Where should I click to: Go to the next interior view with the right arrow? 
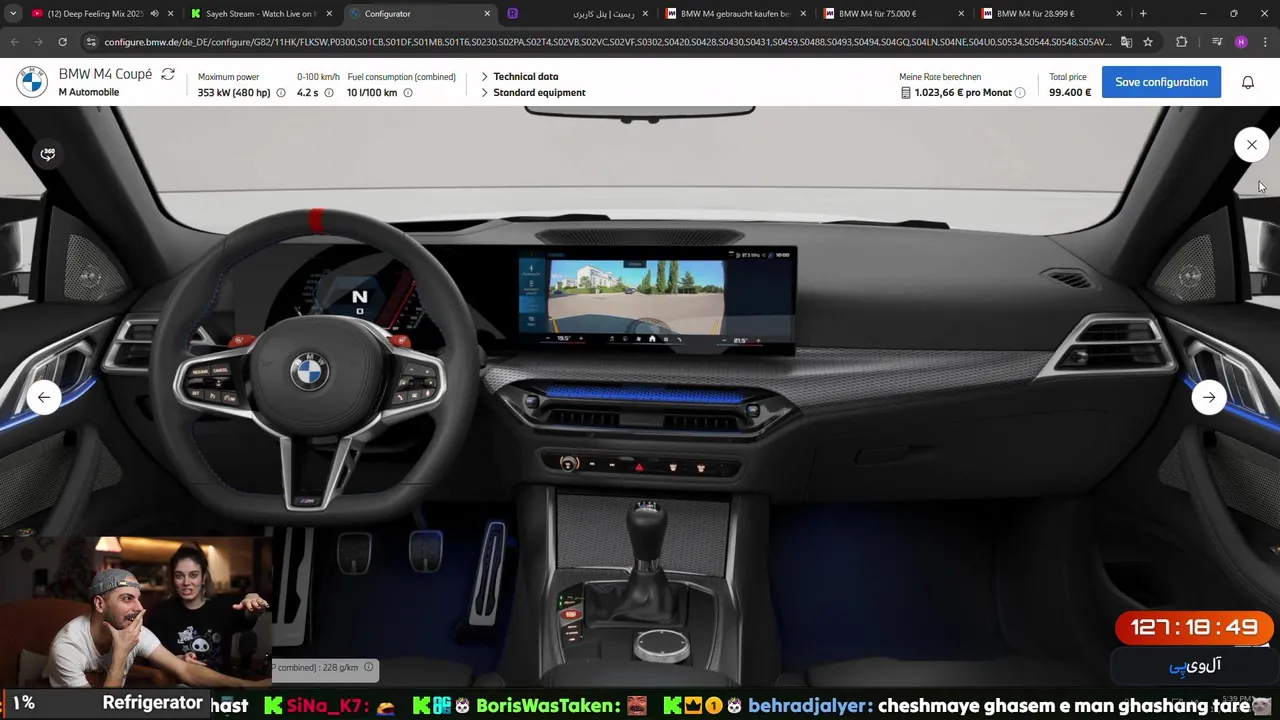point(1209,397)
